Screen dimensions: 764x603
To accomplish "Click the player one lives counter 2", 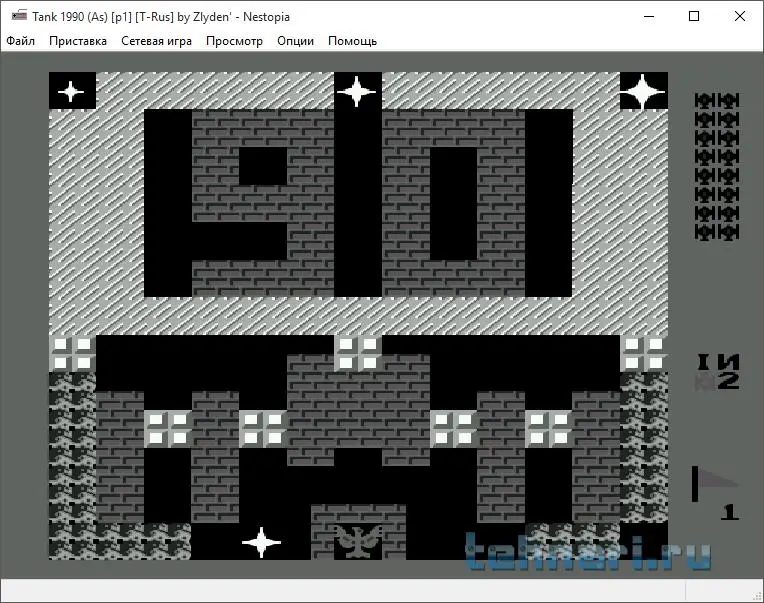I will (729, 381).
